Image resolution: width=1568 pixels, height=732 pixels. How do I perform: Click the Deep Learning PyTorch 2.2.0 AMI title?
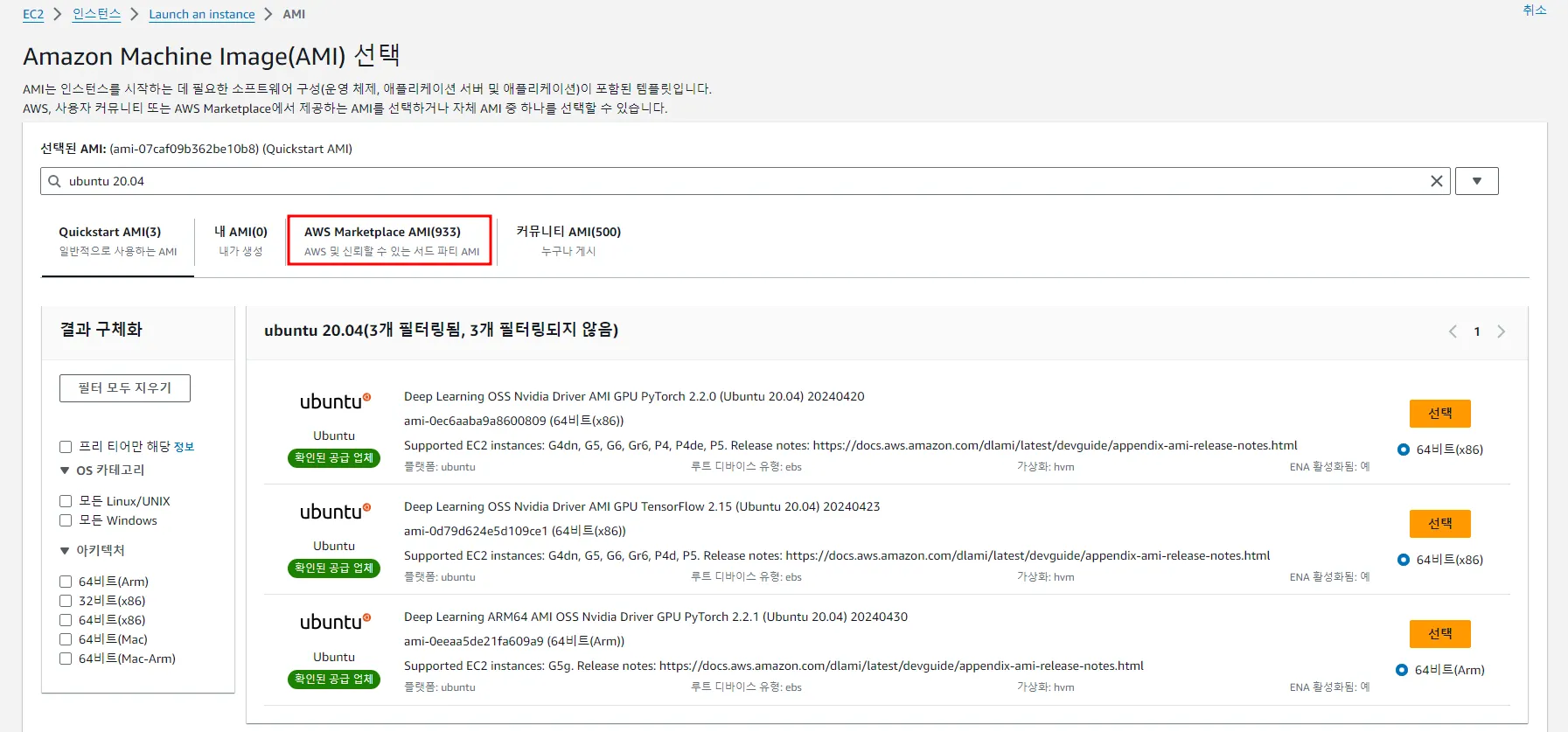634,396
